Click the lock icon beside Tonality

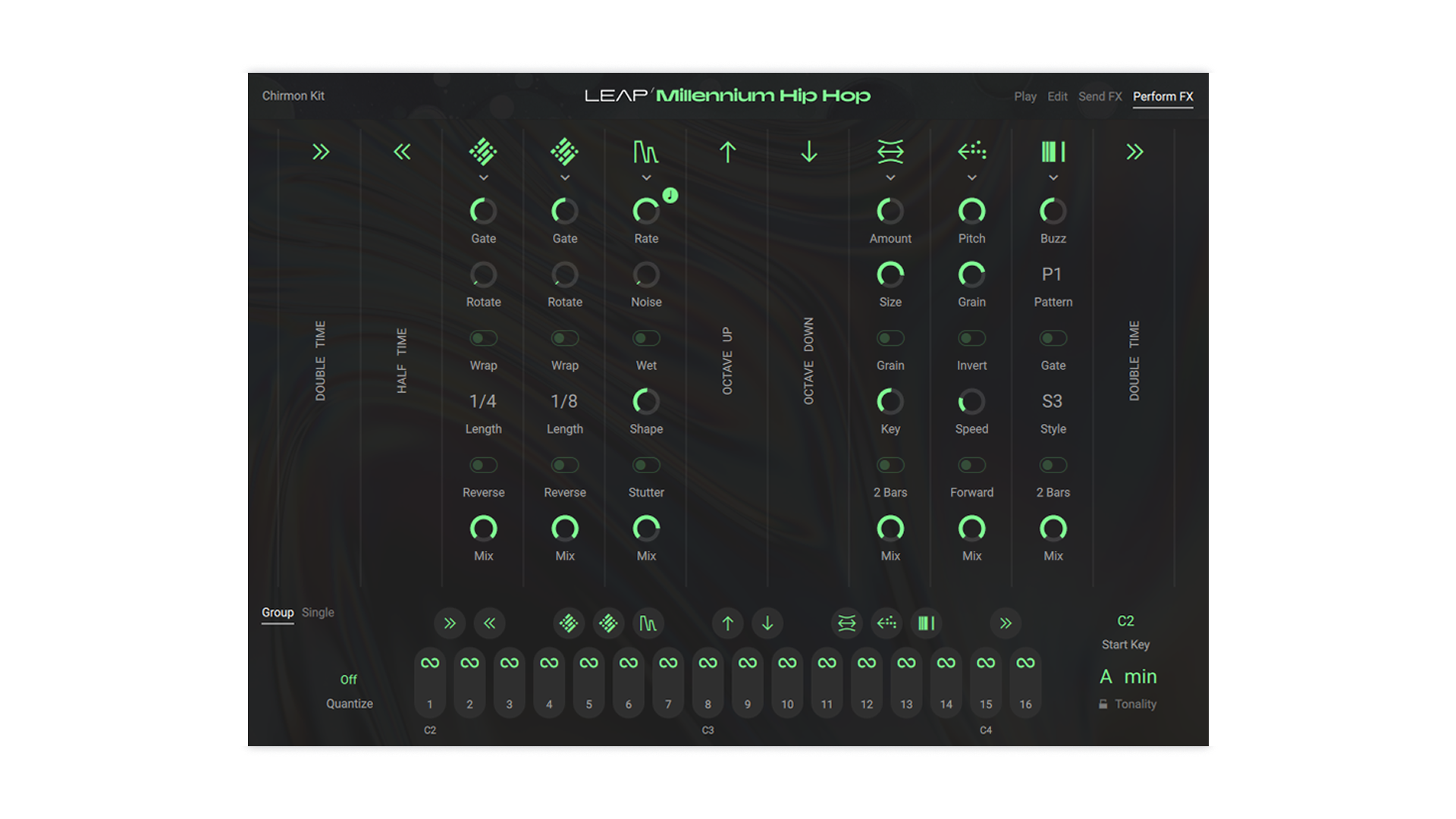click(1103, 704)
